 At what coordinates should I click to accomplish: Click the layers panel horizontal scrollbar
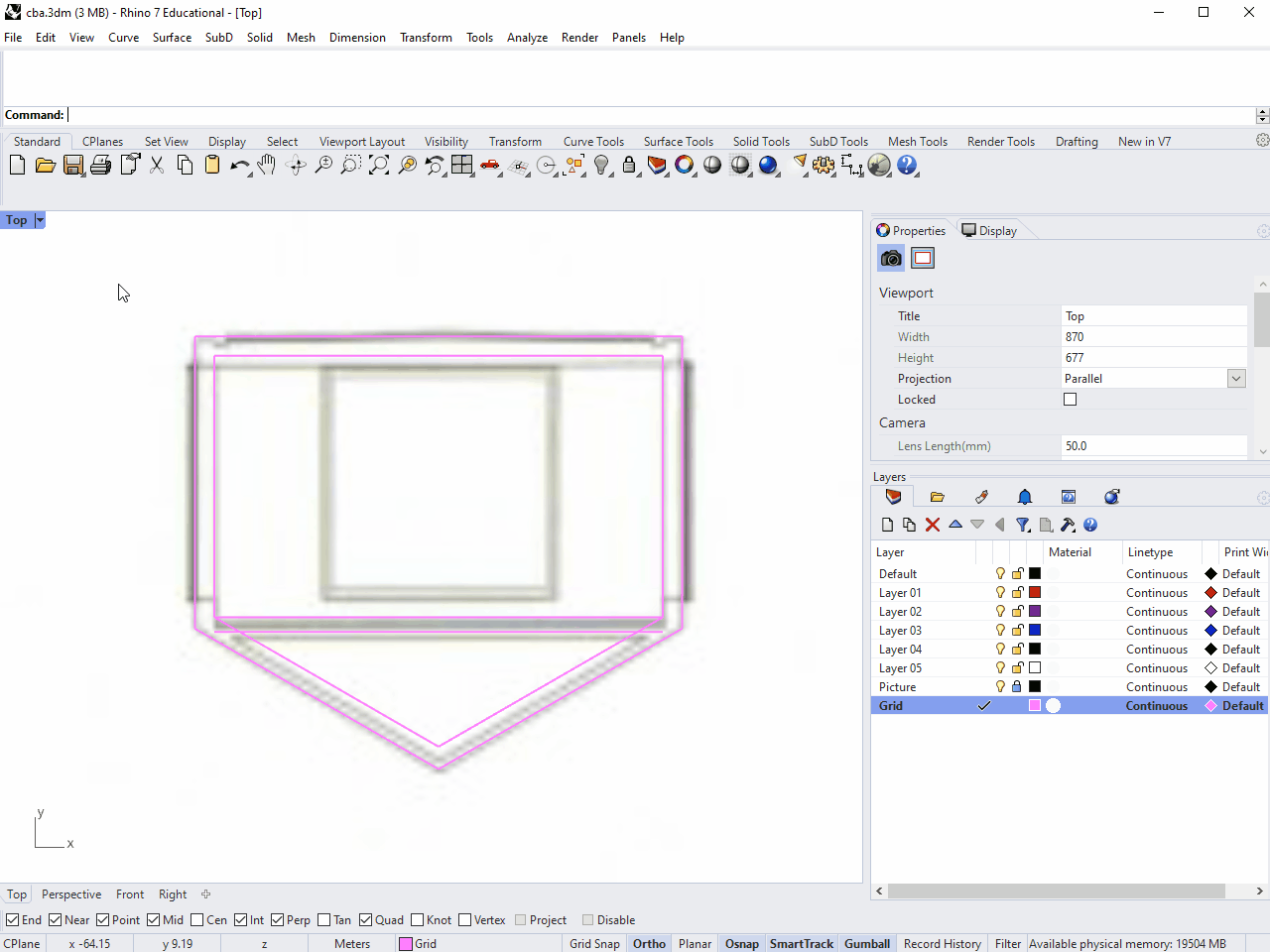tap(1057, 892)
